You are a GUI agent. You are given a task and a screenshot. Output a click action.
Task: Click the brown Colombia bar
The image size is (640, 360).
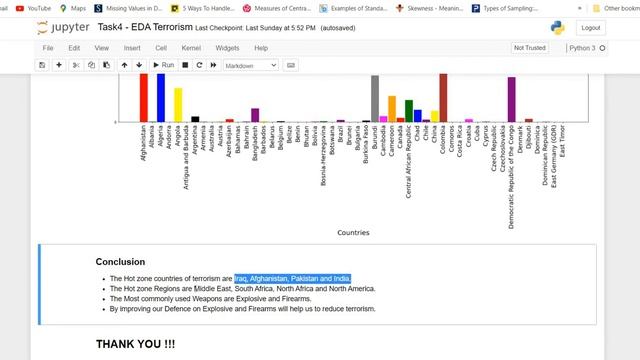[443, 98]
